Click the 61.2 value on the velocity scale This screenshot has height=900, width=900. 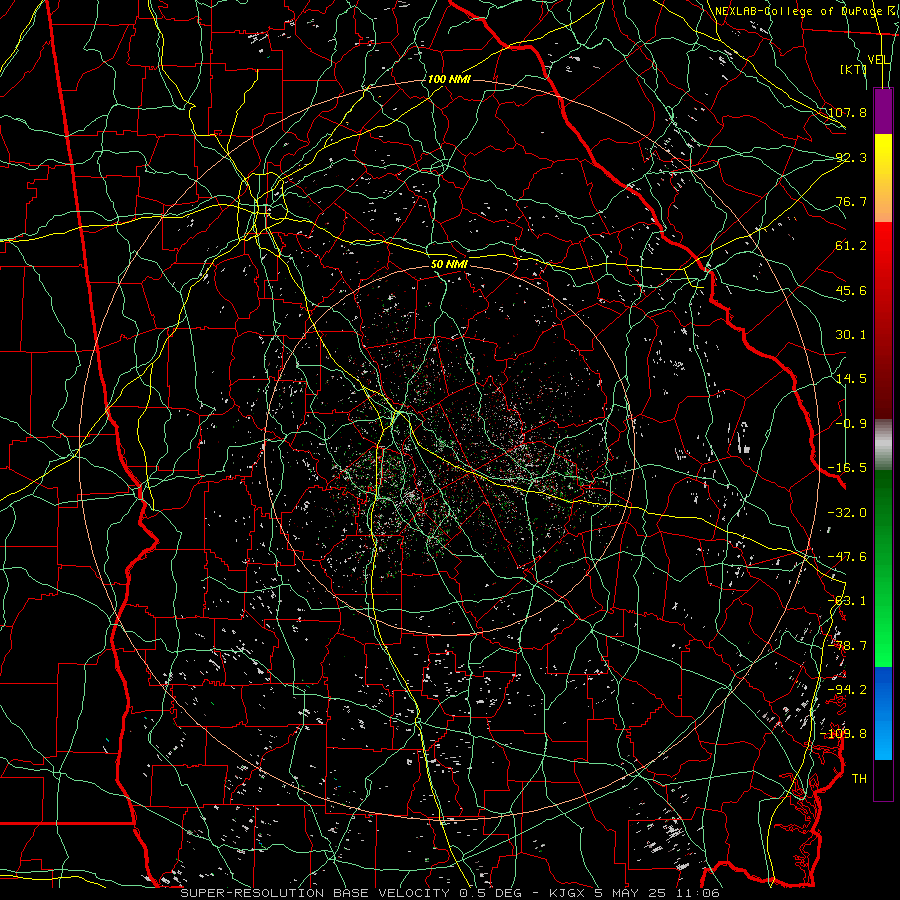851,246
